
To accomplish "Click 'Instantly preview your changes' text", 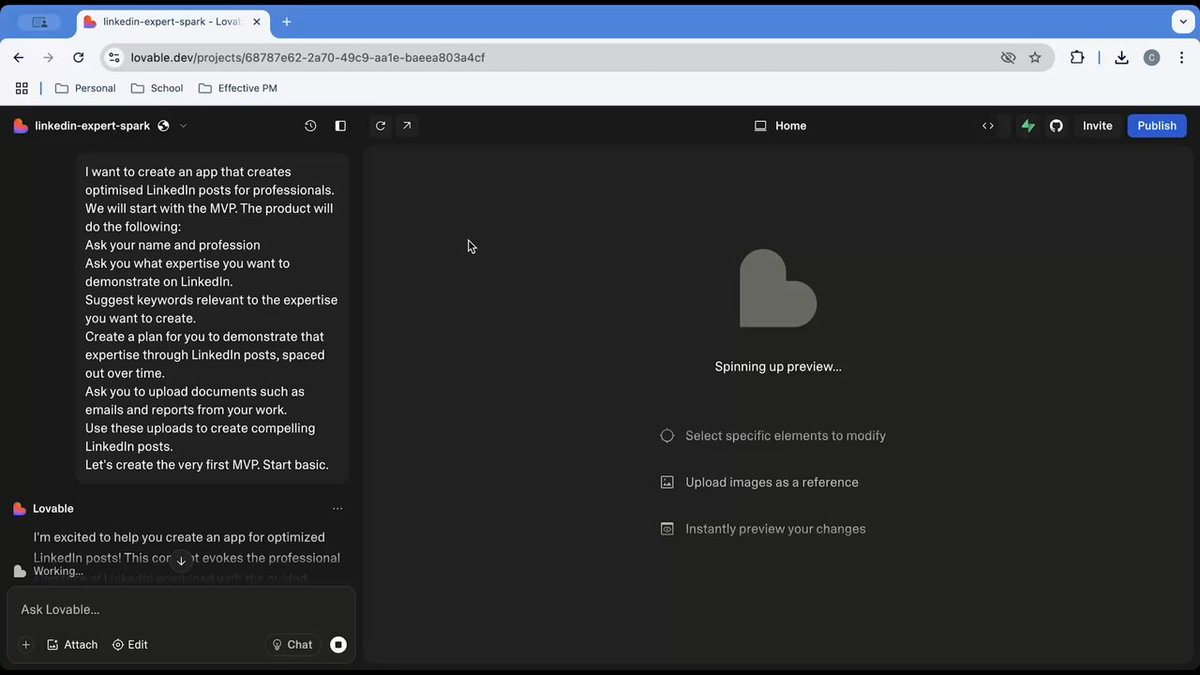I will click(776, 529).
